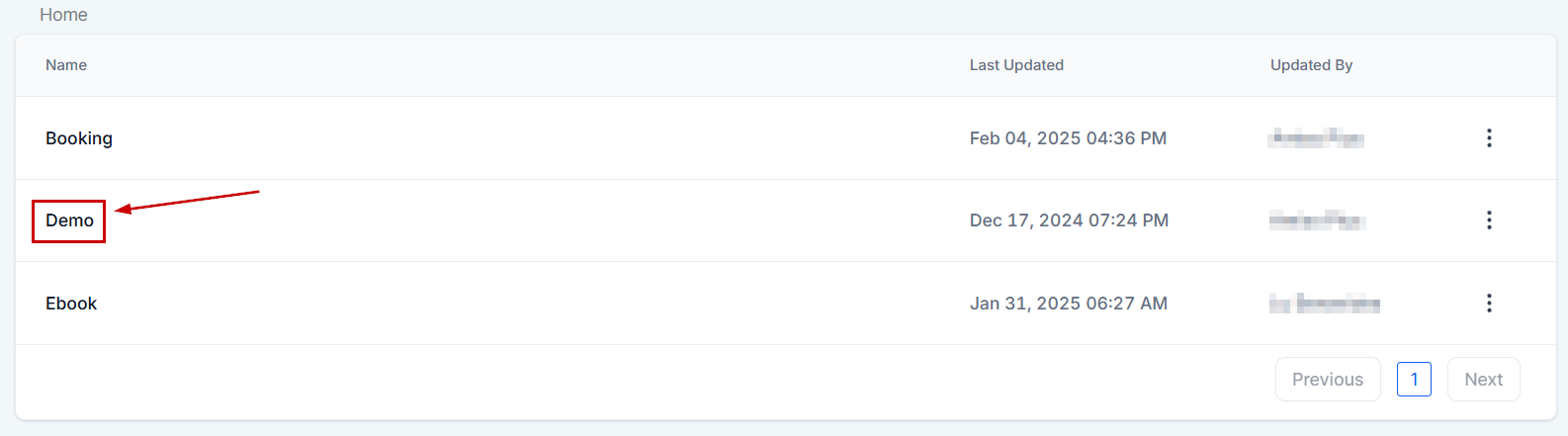Click the Dec 17, 2024 timestamp
This screenshot has height=436, width=1568.
coord(1069,220)
